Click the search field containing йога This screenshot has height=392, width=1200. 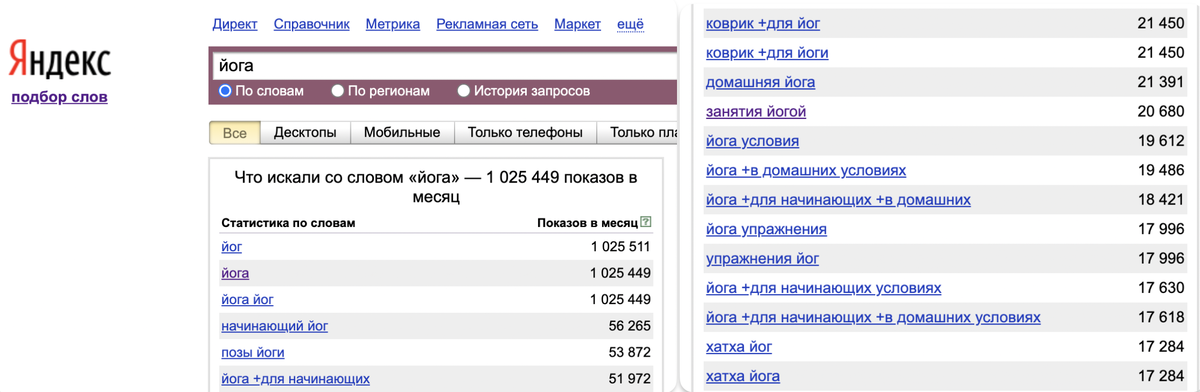coord(444,65)
